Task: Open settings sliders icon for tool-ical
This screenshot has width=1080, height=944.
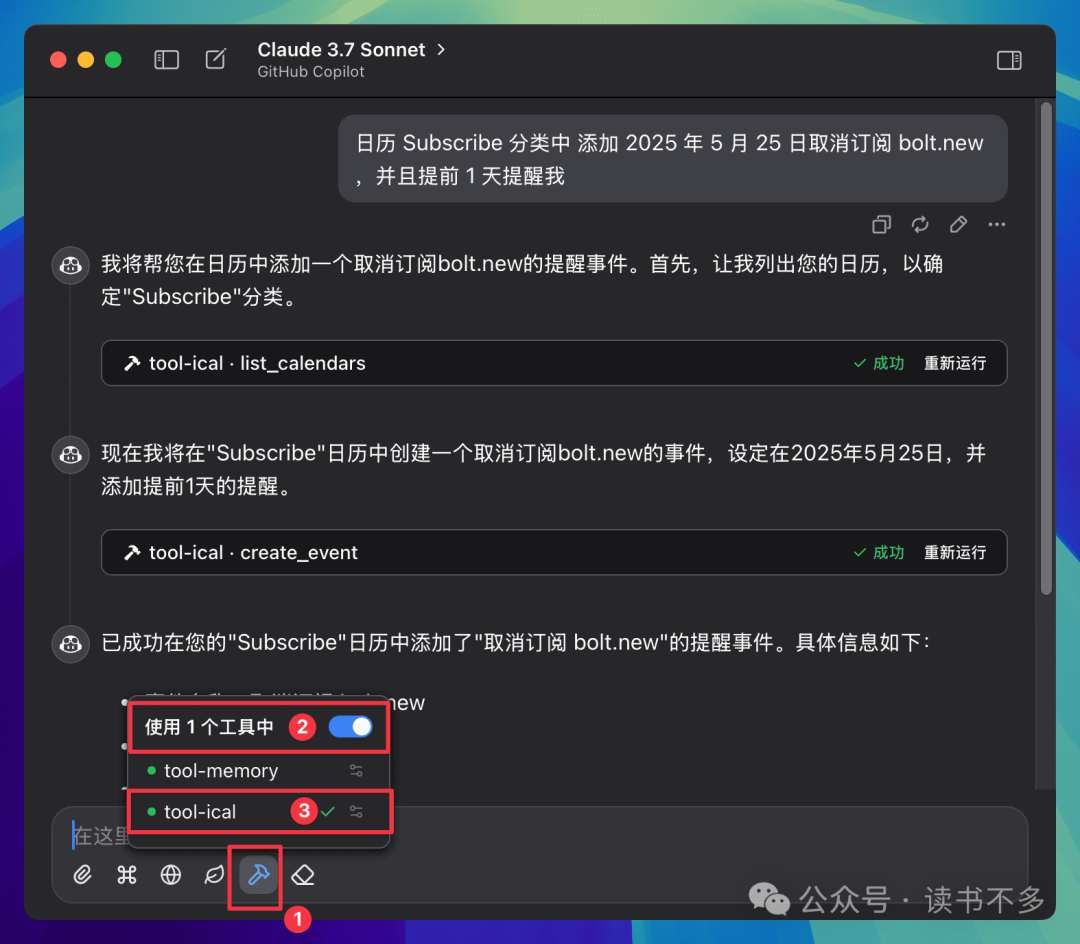Action: click(x=356, y=812)
